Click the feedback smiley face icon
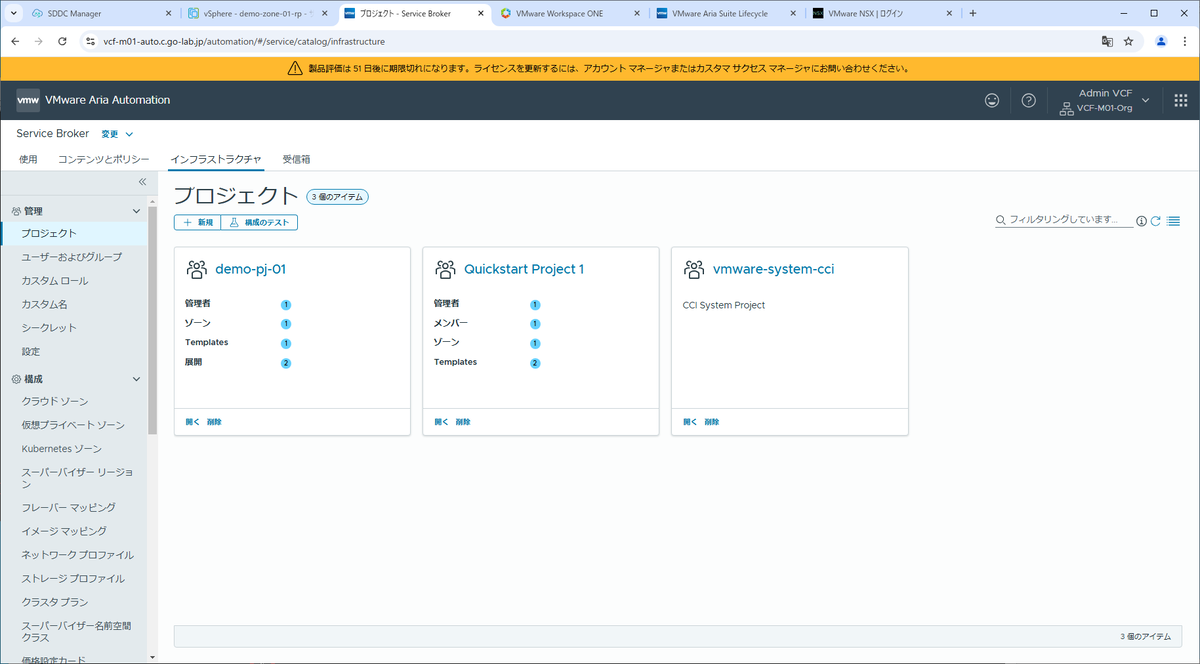This screenshot has height=664, width=1200. point(992,100)
